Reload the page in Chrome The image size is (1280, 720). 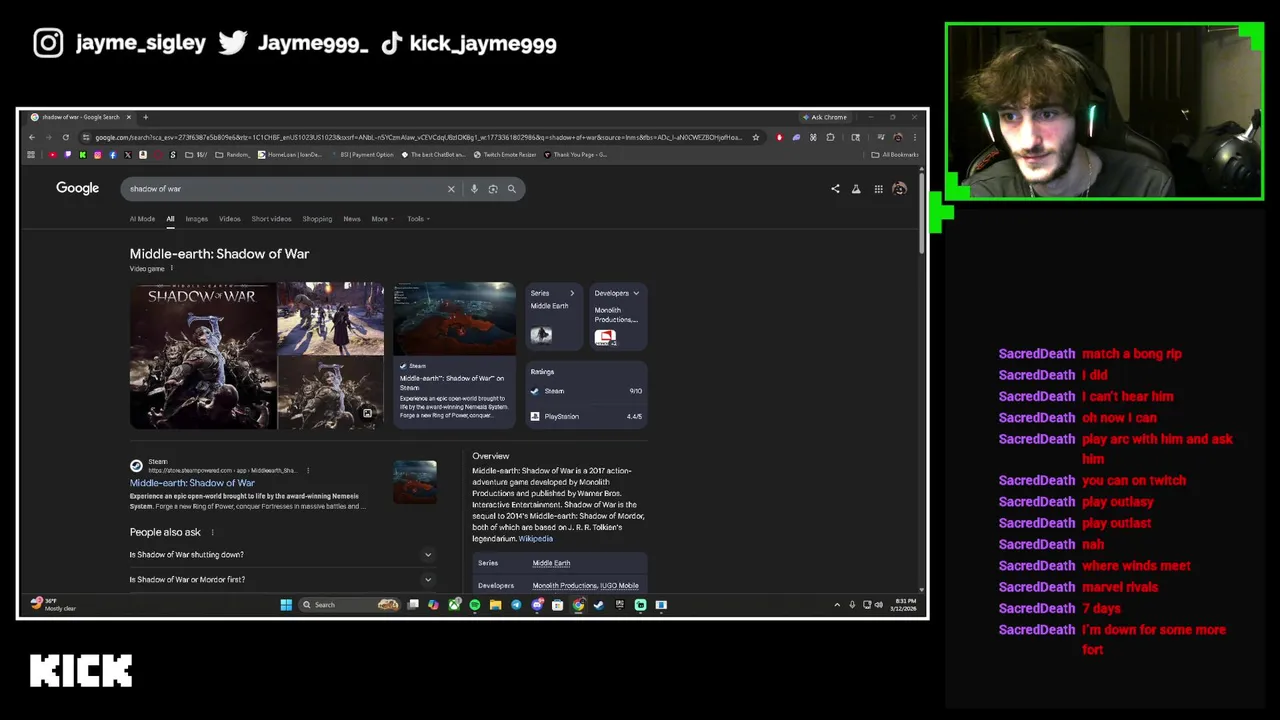[66, 137]
